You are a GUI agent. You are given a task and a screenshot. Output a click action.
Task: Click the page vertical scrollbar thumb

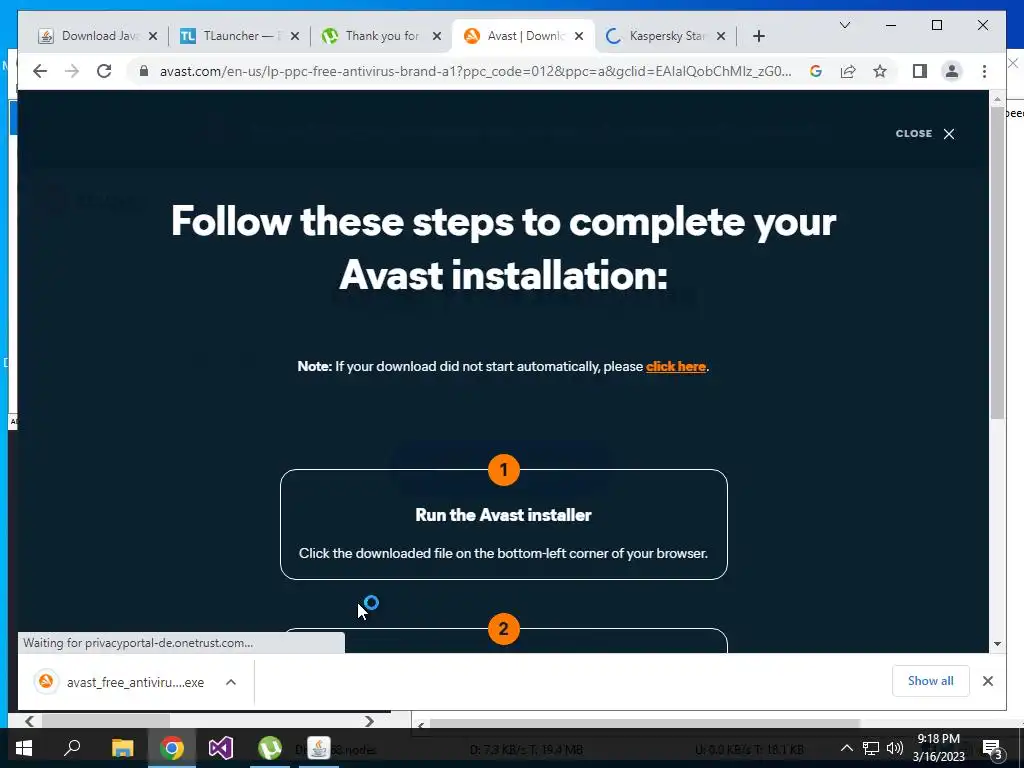(997, 261)
